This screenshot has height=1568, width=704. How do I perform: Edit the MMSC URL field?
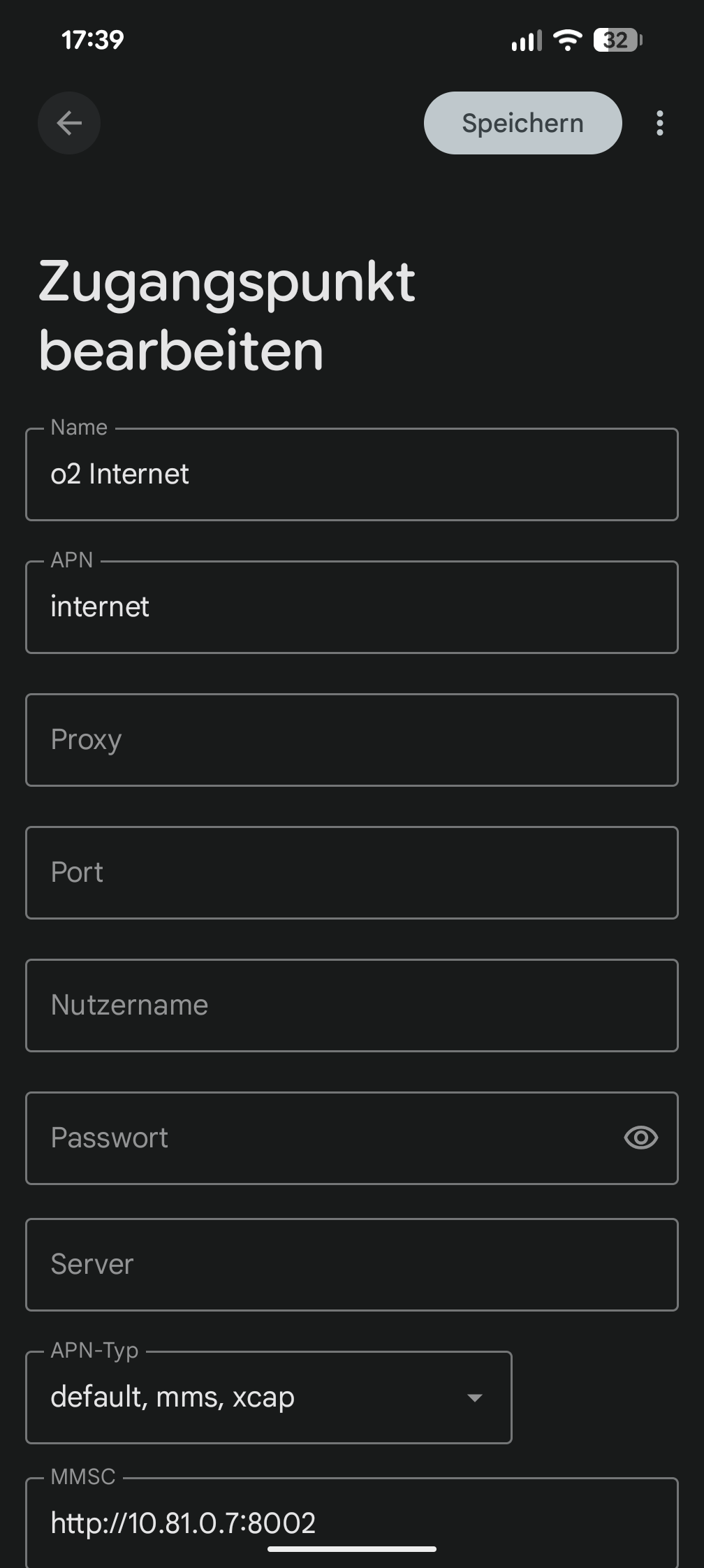click(352, 1523)
